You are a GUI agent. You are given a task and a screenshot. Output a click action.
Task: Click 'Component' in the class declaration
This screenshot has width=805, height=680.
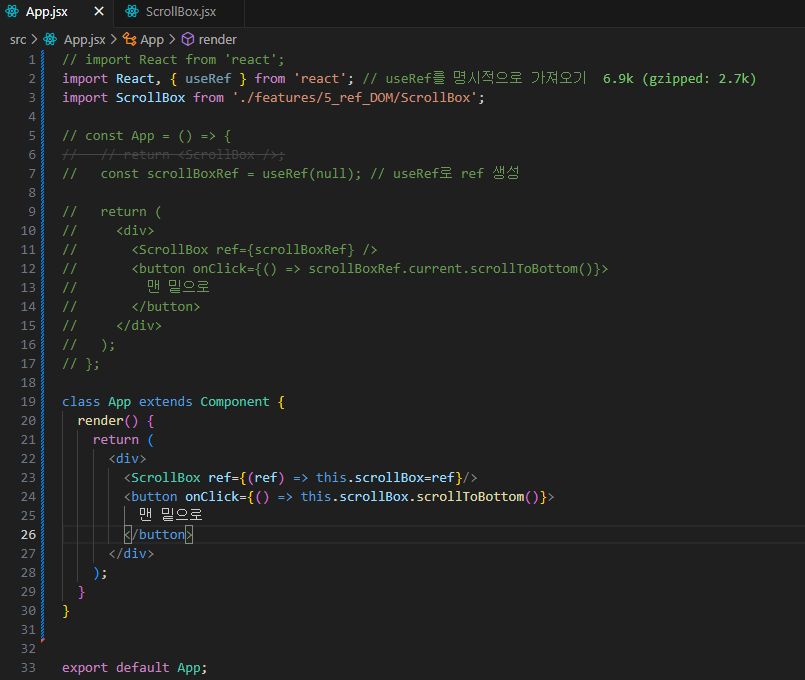click(x=235, y=402)
